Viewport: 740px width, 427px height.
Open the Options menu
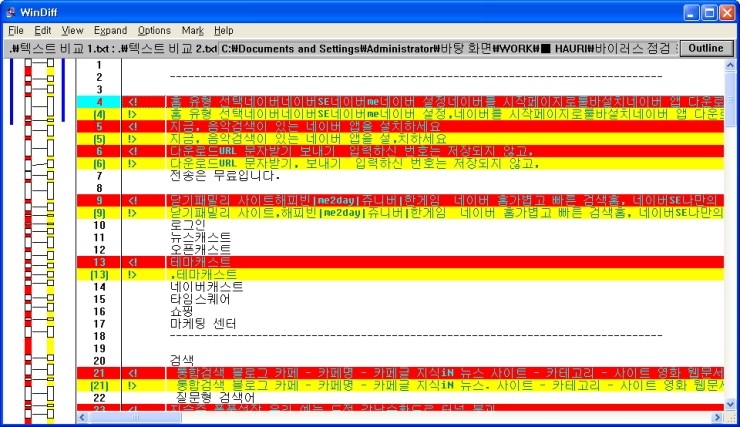(154, 31)
